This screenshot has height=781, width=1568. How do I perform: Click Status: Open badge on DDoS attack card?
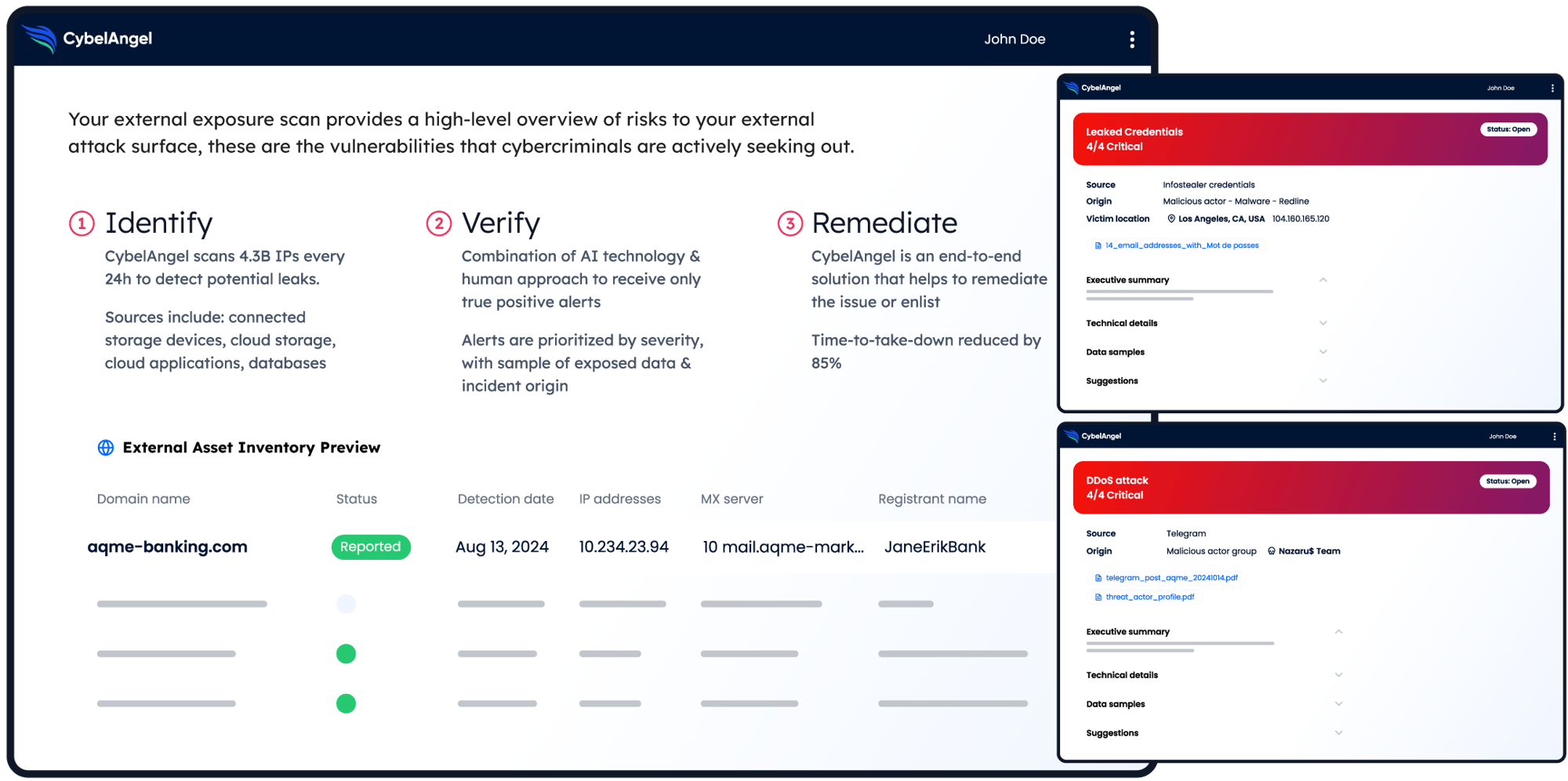tap(1508, 481)
